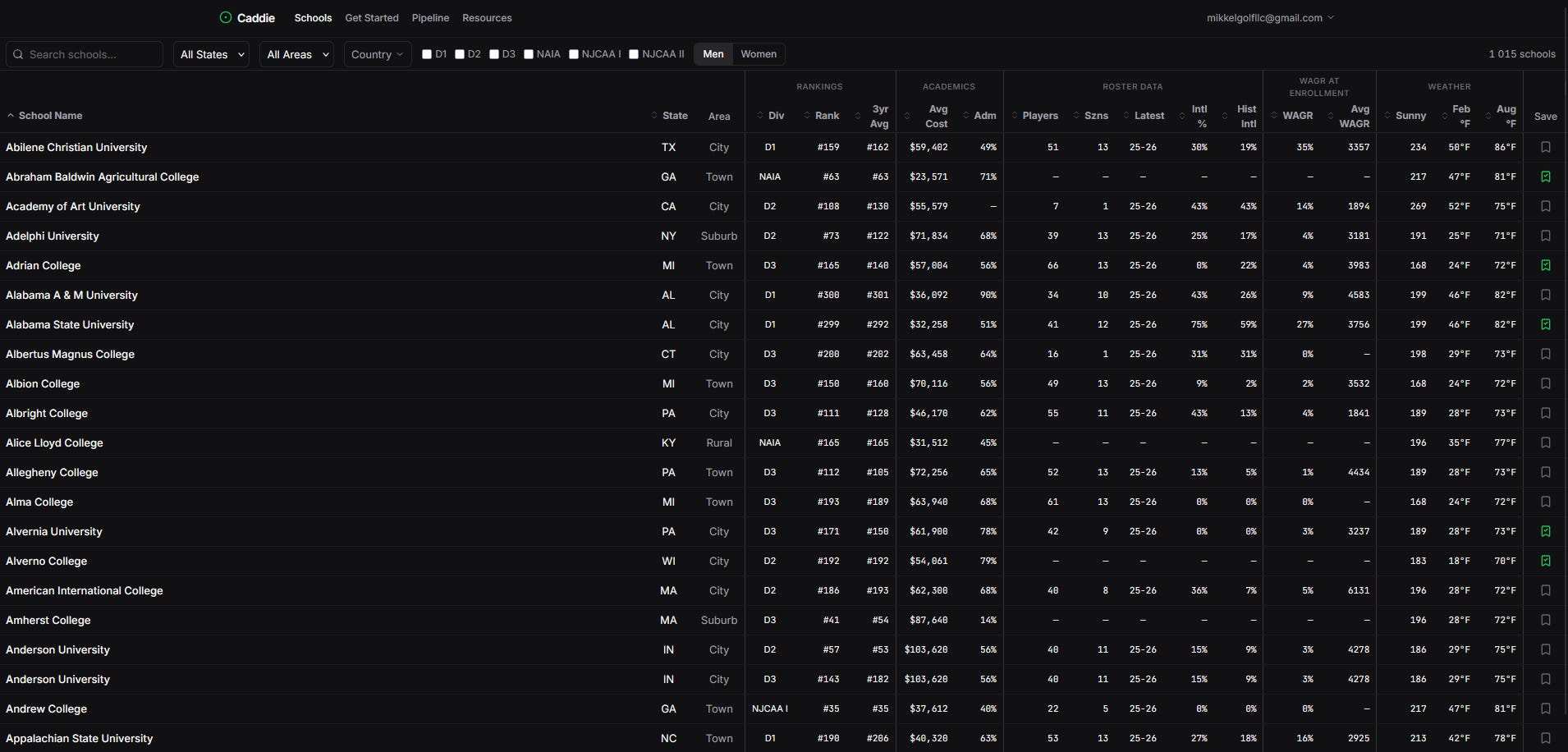Open Abilene Christian University details

pos(76,147)
